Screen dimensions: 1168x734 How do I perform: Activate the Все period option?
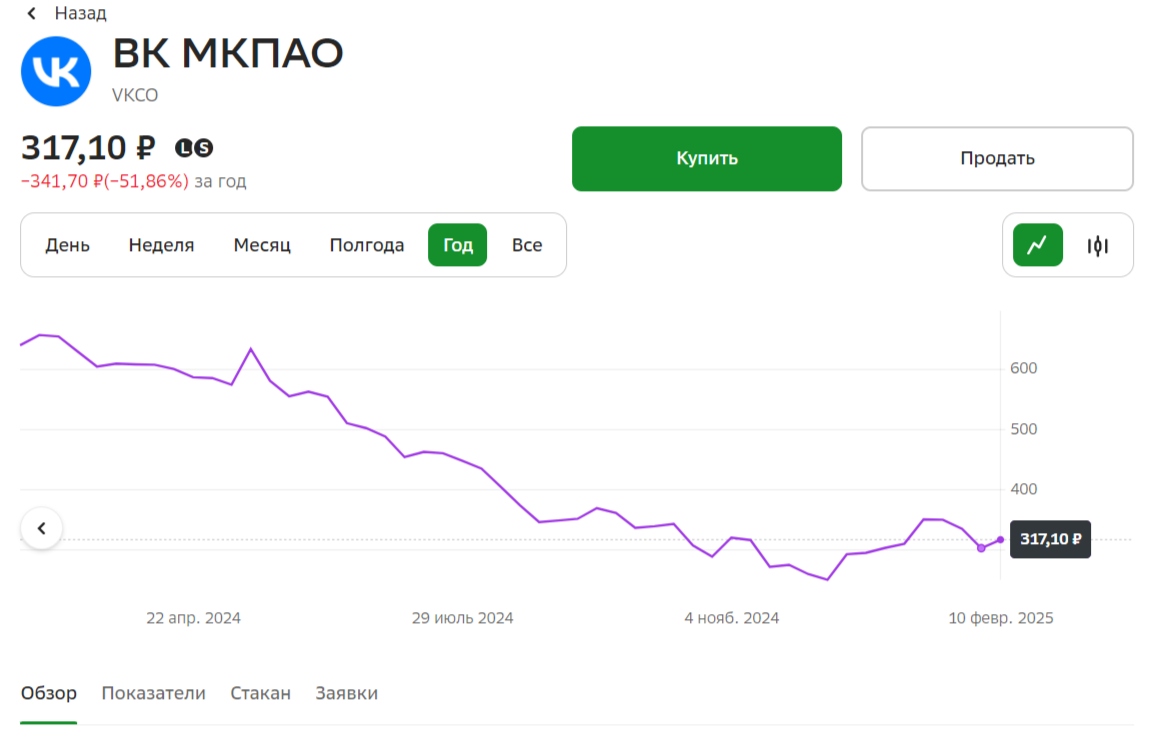tap(527, 245)
